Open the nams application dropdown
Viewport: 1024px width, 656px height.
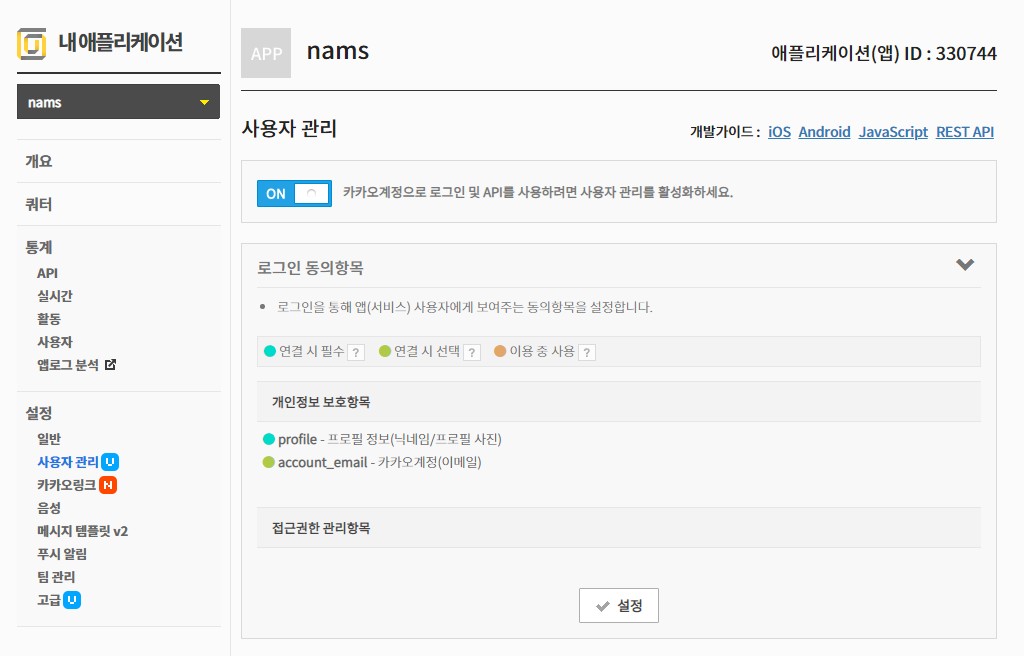(118, 102)
